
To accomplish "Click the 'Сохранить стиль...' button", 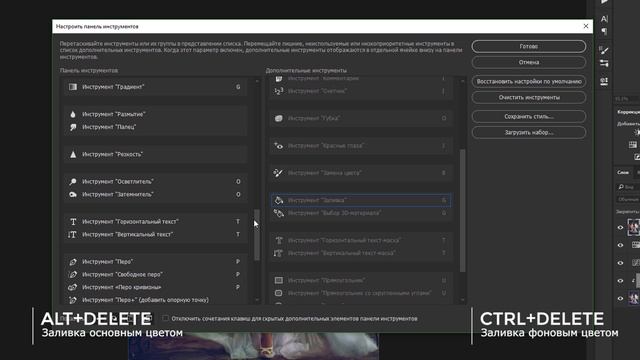I will tap(529, 117).
